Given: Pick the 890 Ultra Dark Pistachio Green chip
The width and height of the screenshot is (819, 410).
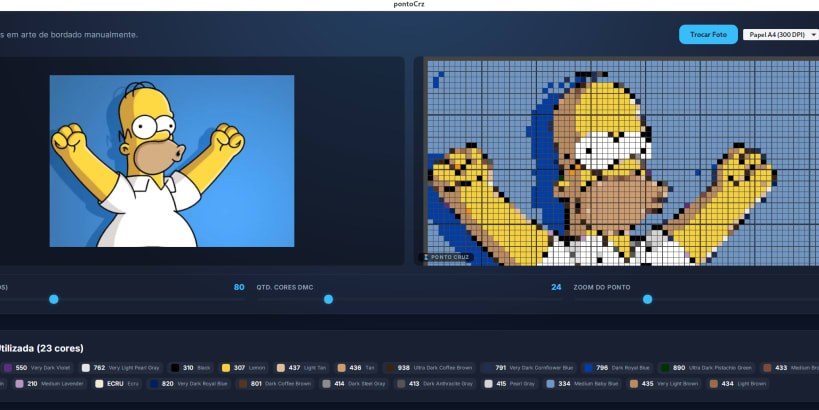Looking at the screenshot, I should (707, 368).
